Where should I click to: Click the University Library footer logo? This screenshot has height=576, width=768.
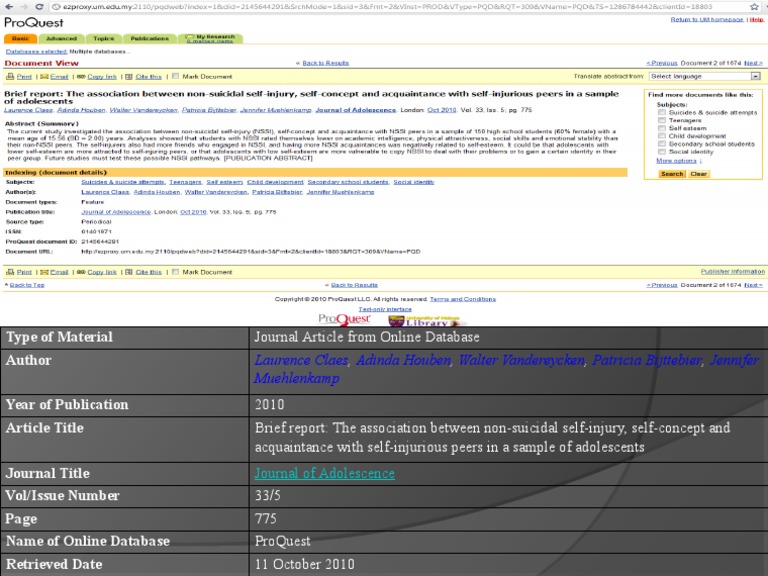point(426,321)
